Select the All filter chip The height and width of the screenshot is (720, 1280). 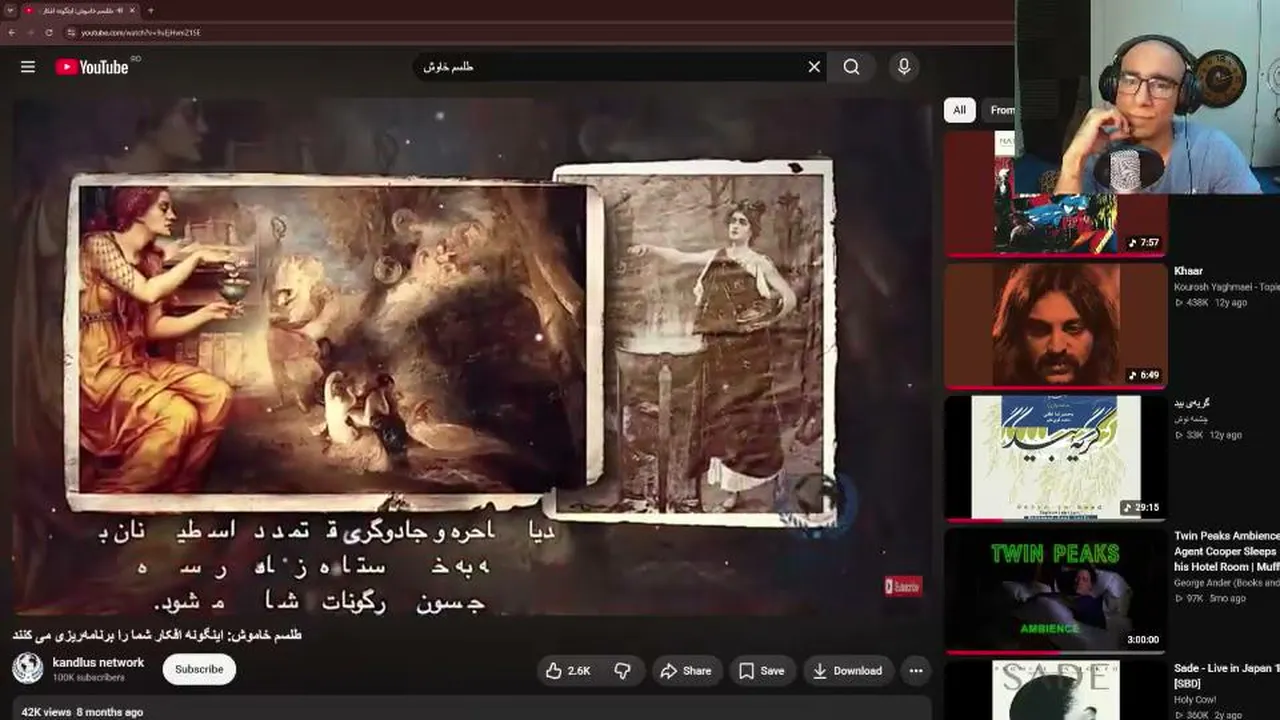(x=960, y=110)
